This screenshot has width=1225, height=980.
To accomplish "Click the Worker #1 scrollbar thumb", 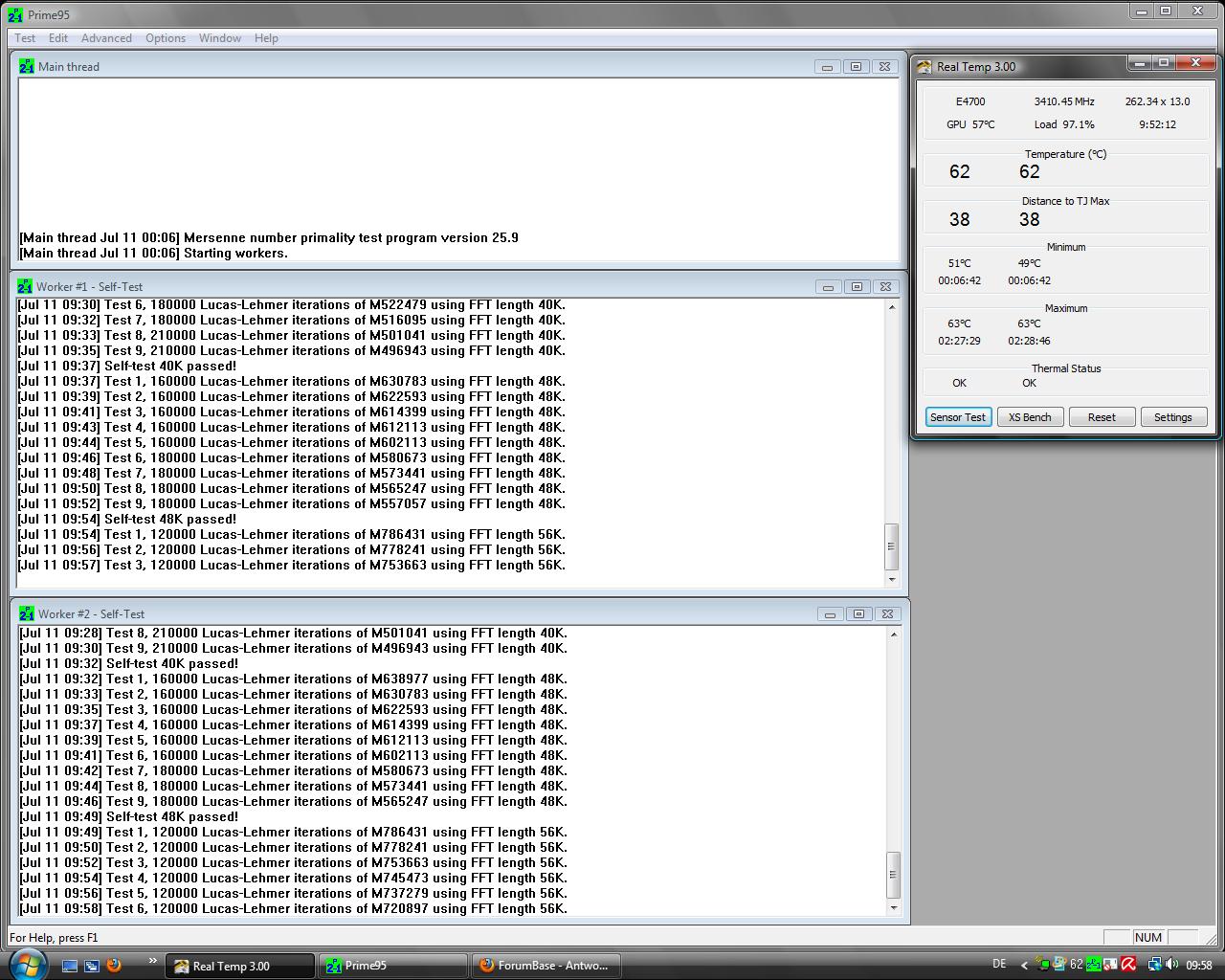I will [x=891, y=546].
